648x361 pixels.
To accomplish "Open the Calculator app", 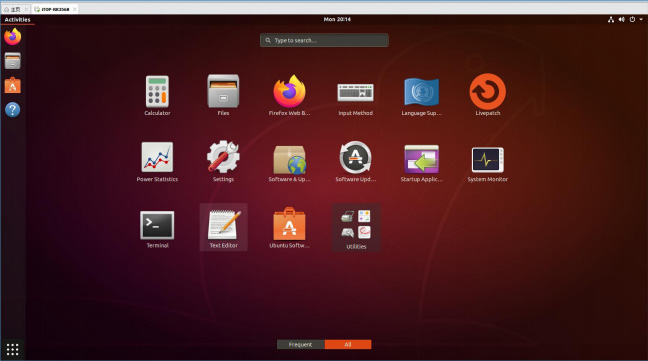I will [157, 95].
